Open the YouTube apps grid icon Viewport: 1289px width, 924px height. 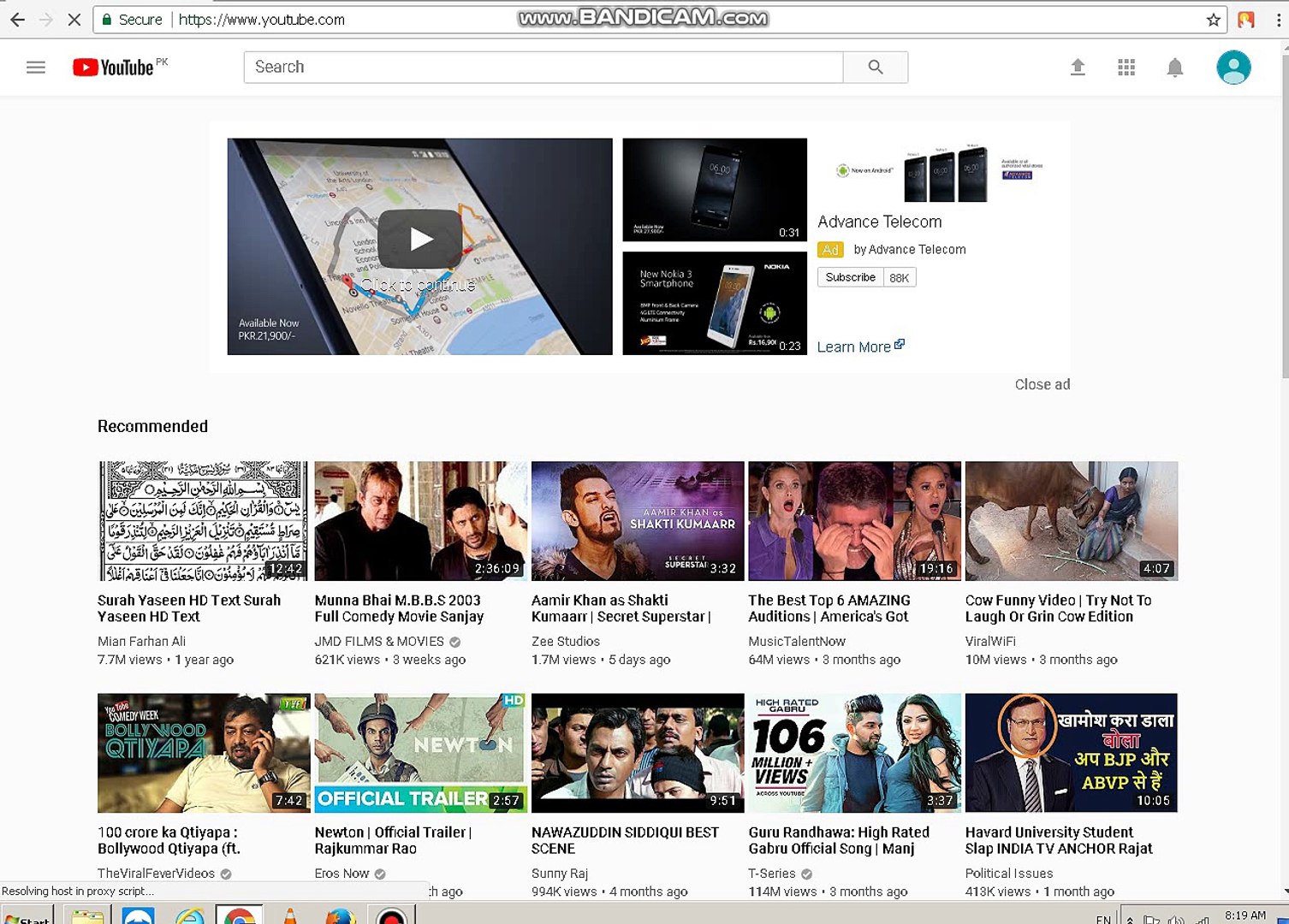click(x=1126, y=67)
